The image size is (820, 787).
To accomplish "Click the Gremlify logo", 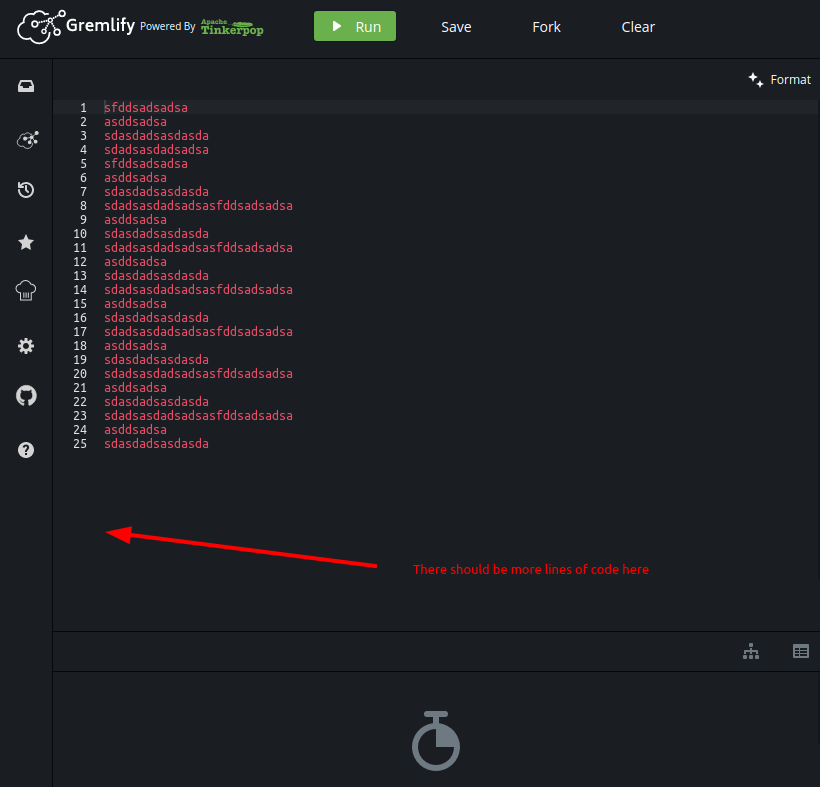I will point(76,27).
